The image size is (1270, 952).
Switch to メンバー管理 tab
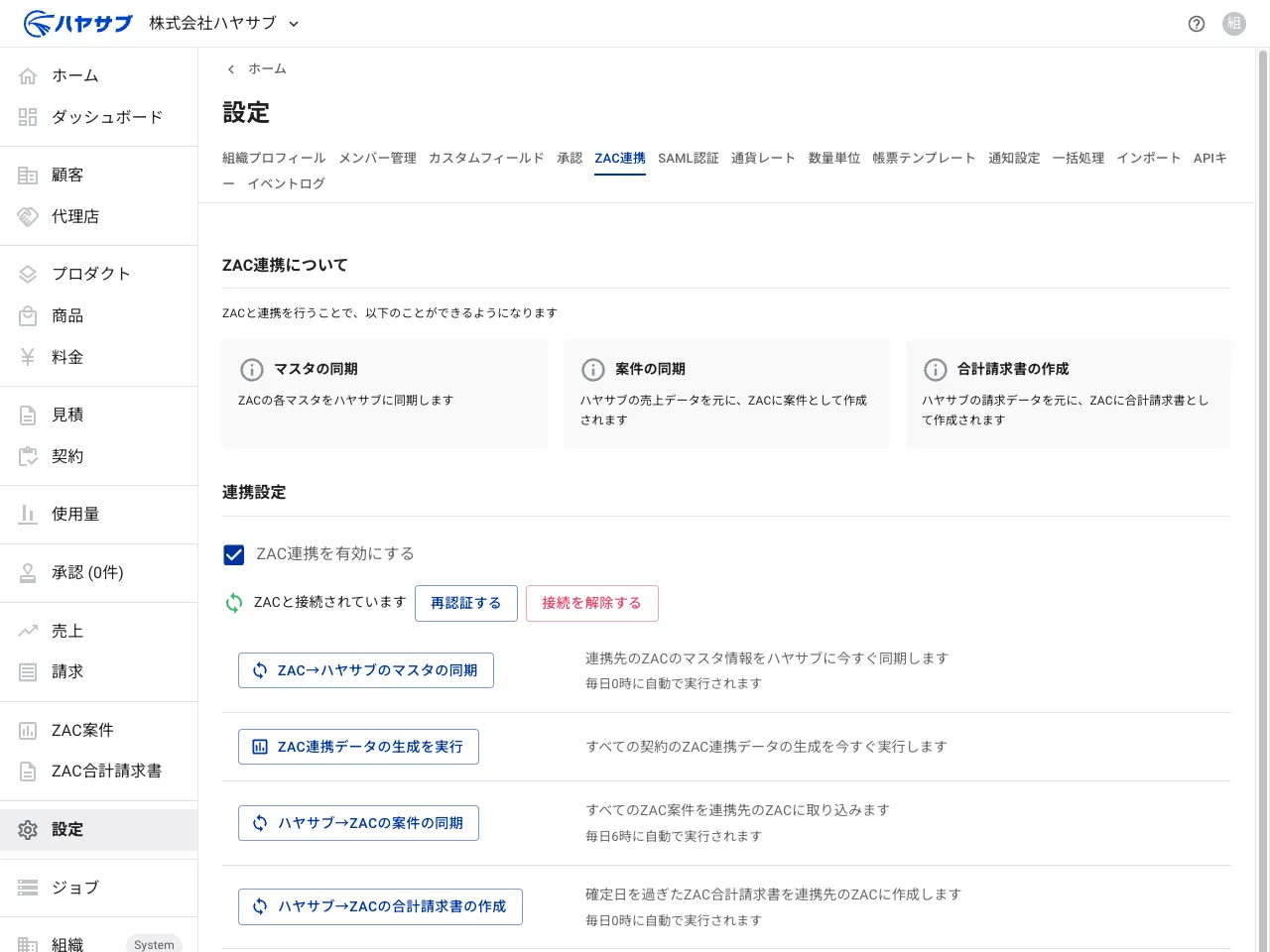(377, 158)
